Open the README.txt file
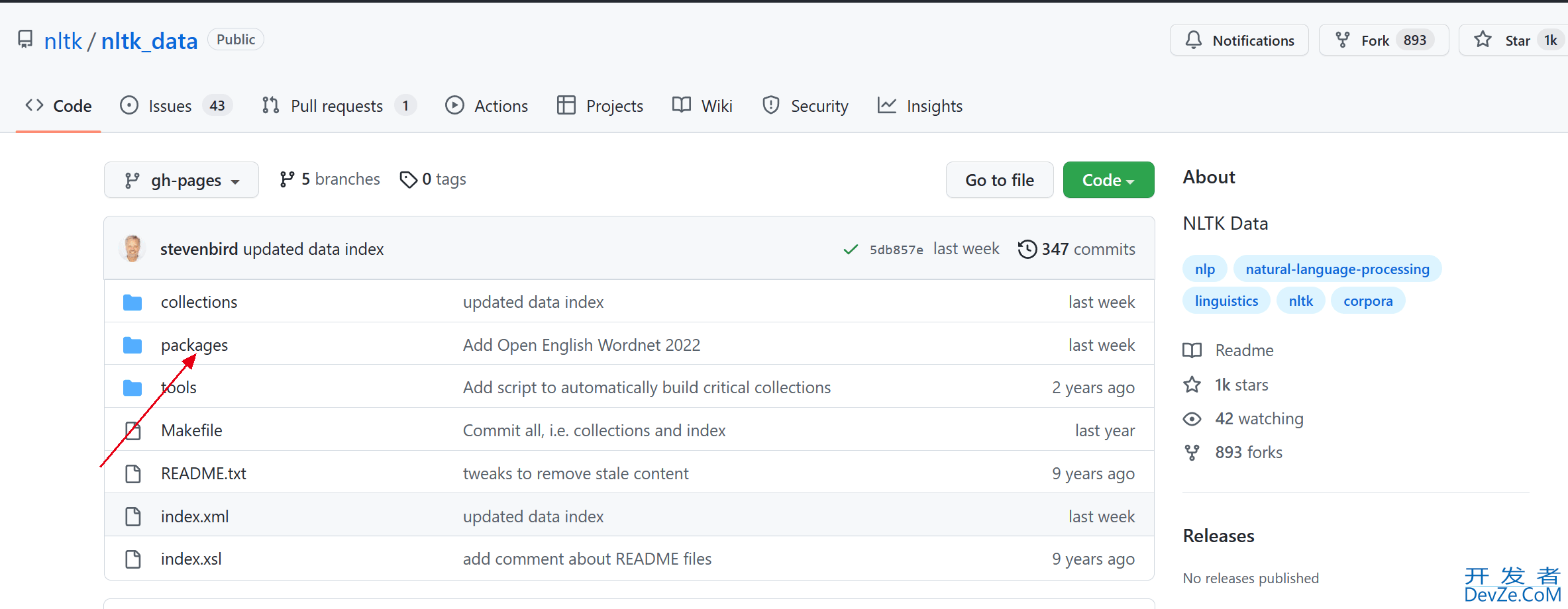 click(x=203, y=473)
